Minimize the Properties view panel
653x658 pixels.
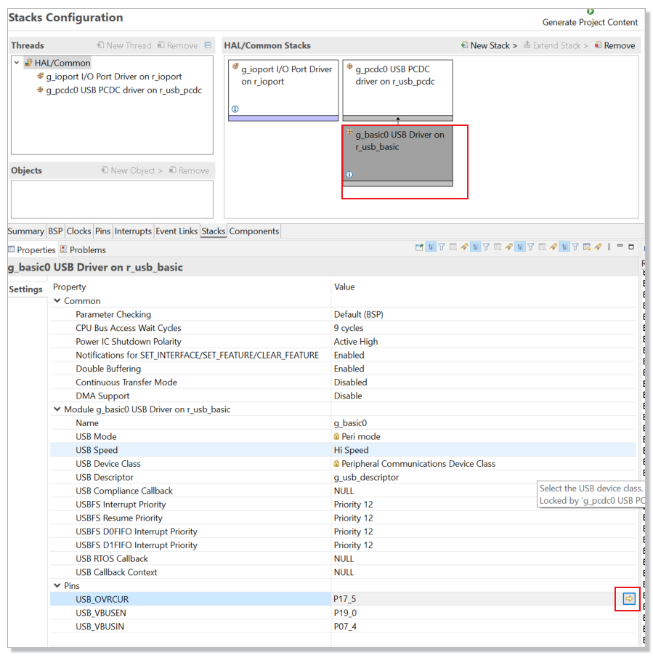tap(620, 247)
